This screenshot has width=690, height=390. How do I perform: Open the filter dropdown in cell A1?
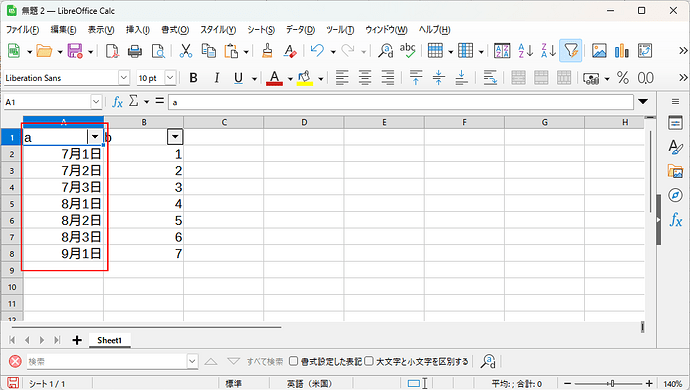[x=95, y=137]
